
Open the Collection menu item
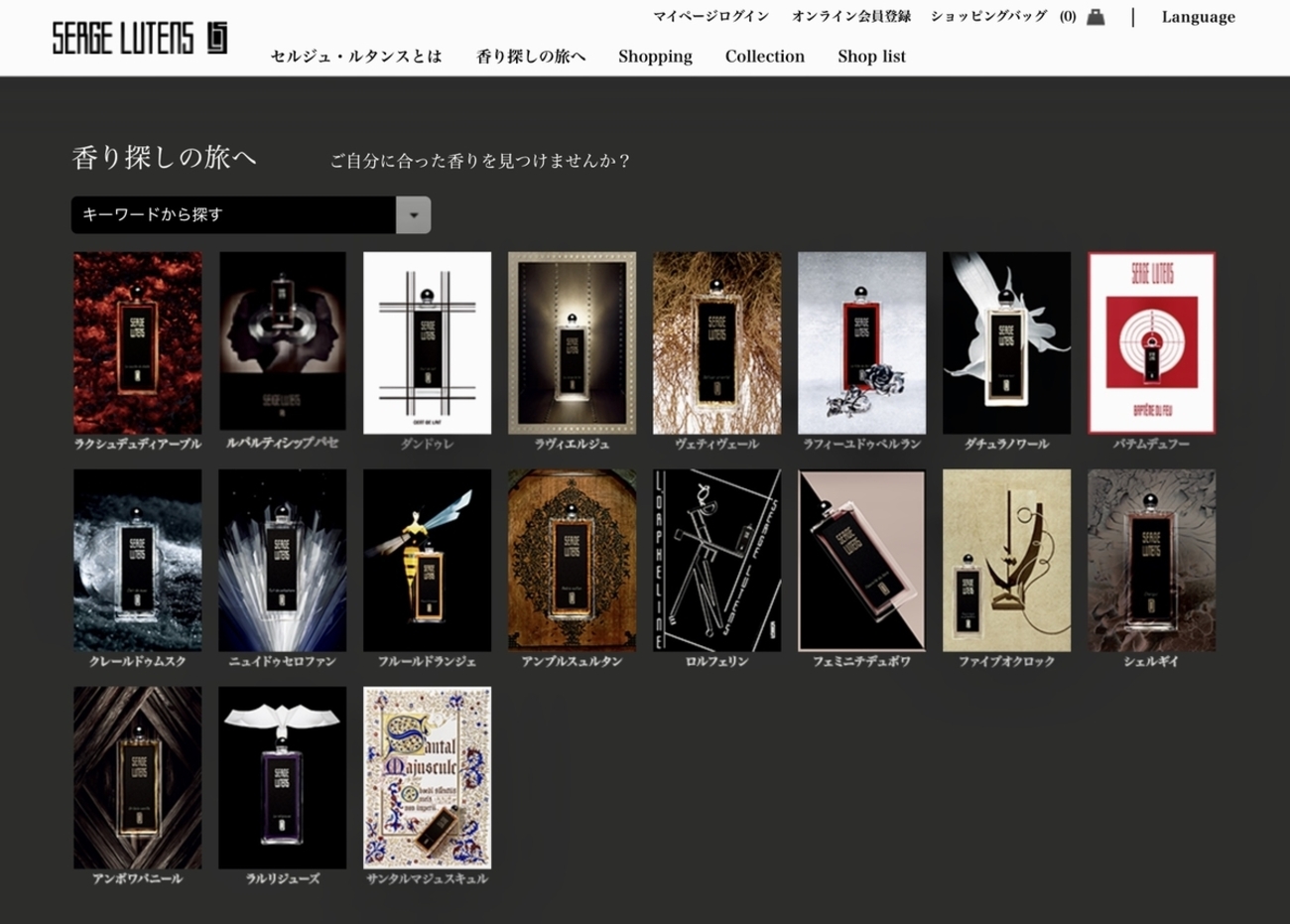point(764,57)
